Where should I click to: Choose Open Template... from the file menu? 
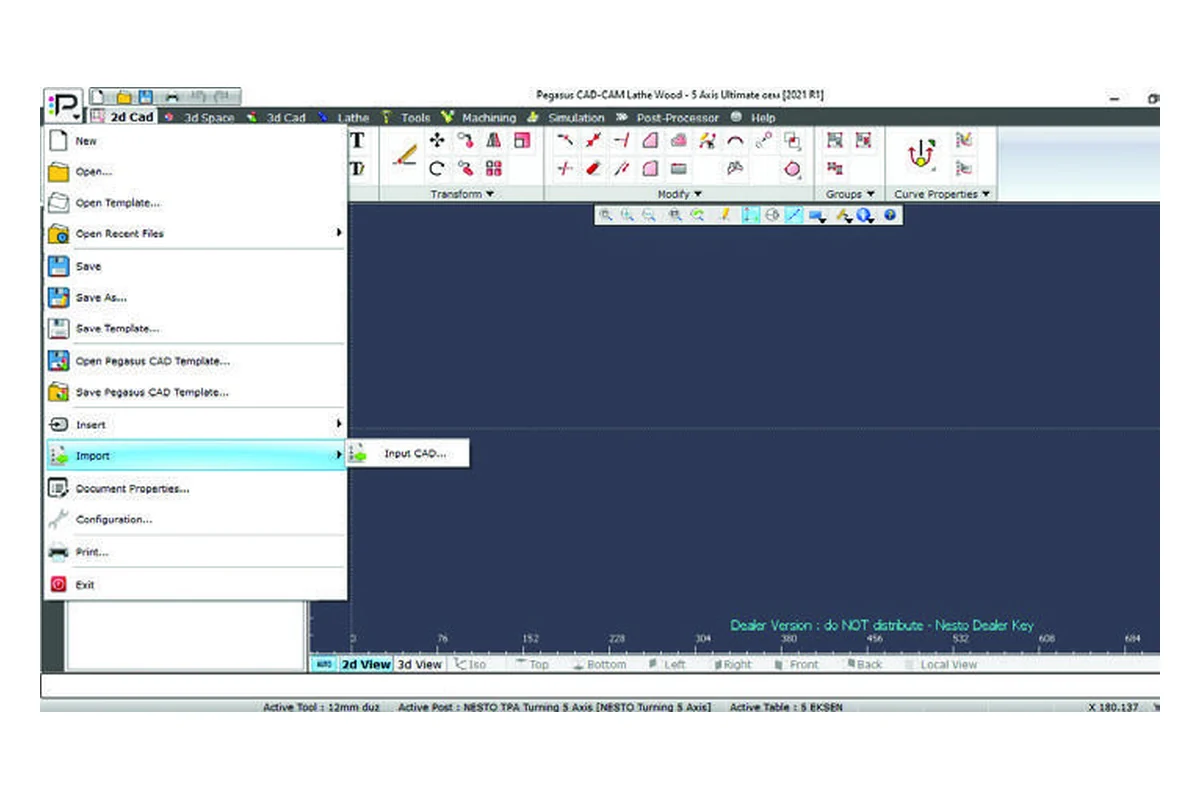click(x=195, y=203)
